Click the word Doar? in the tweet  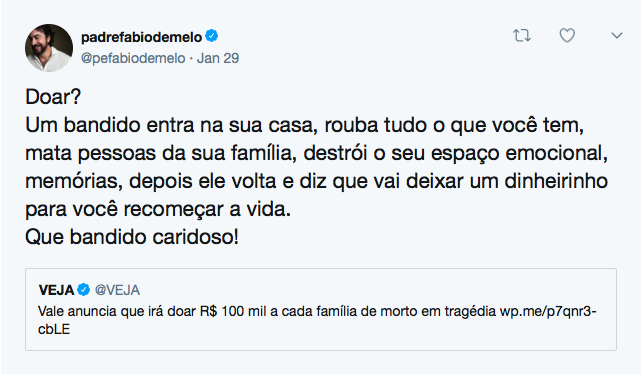coord(53,97)
